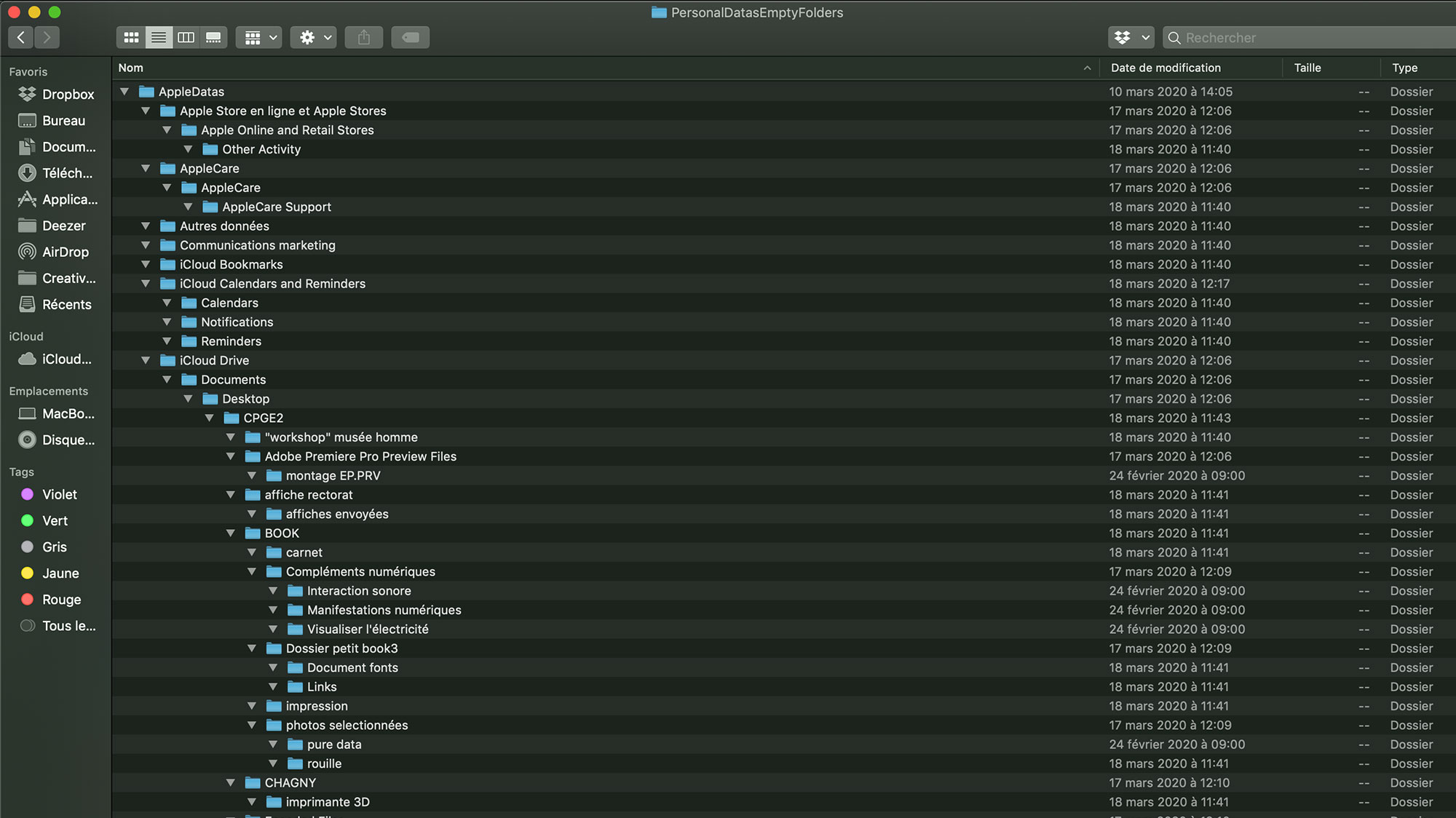Select the Other Activity folder row

click(784, 149)
